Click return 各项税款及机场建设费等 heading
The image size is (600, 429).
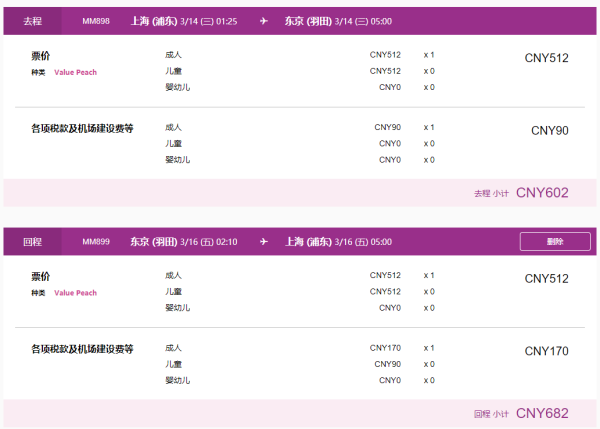[x=82, y=349]
